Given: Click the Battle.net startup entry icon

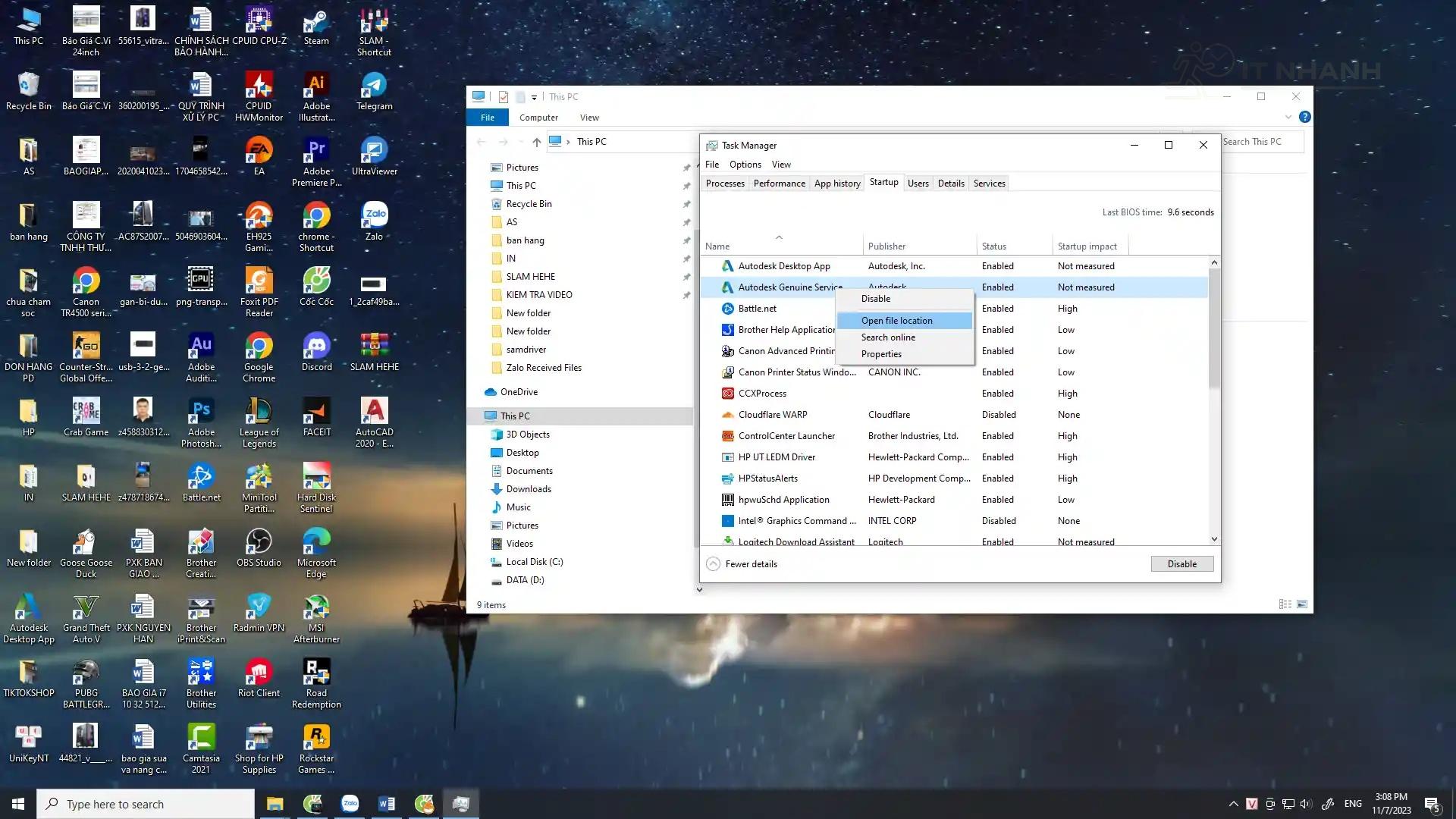Looking at the screenshot, I should tap(727, 309).
